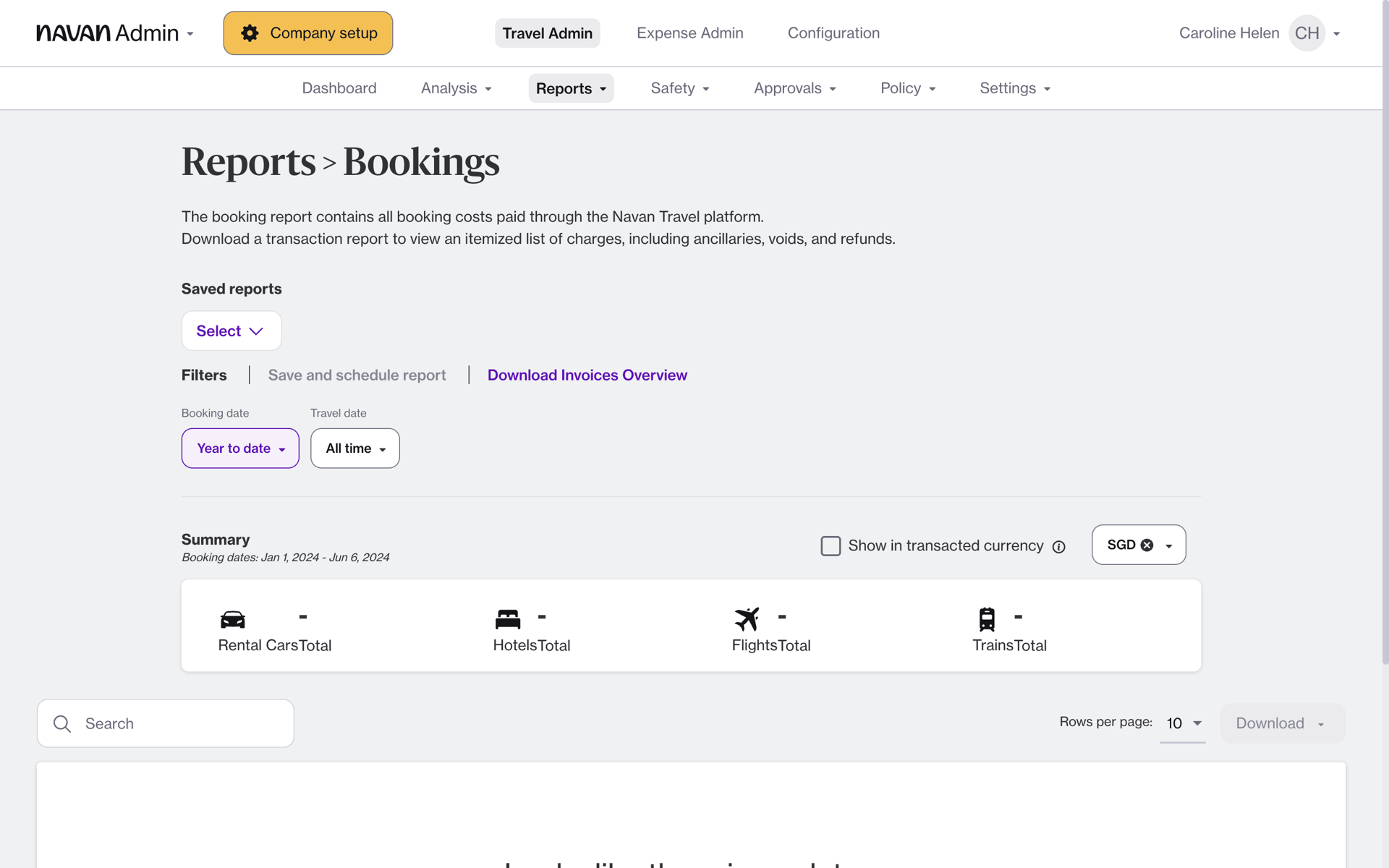Click the TrainsTotal label

(1009, 645)
